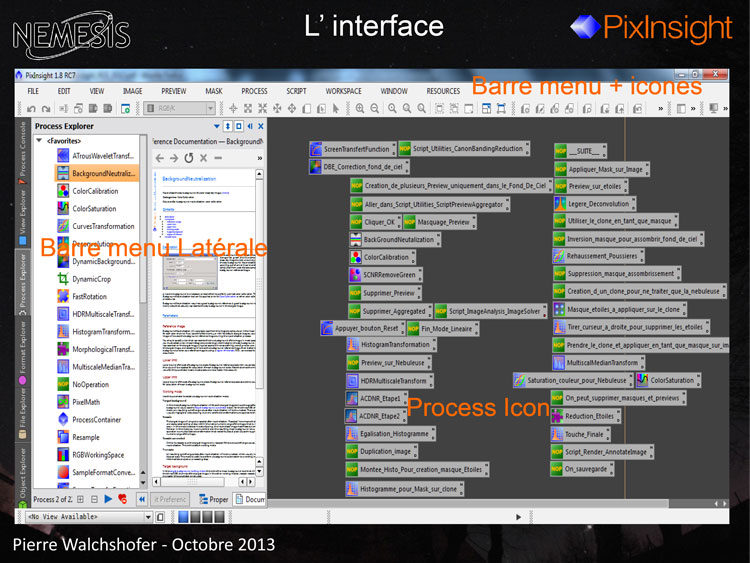The height and width of the screenshot is (563, 750).
Task: Select FastRotation process
Action: point(82,297)
